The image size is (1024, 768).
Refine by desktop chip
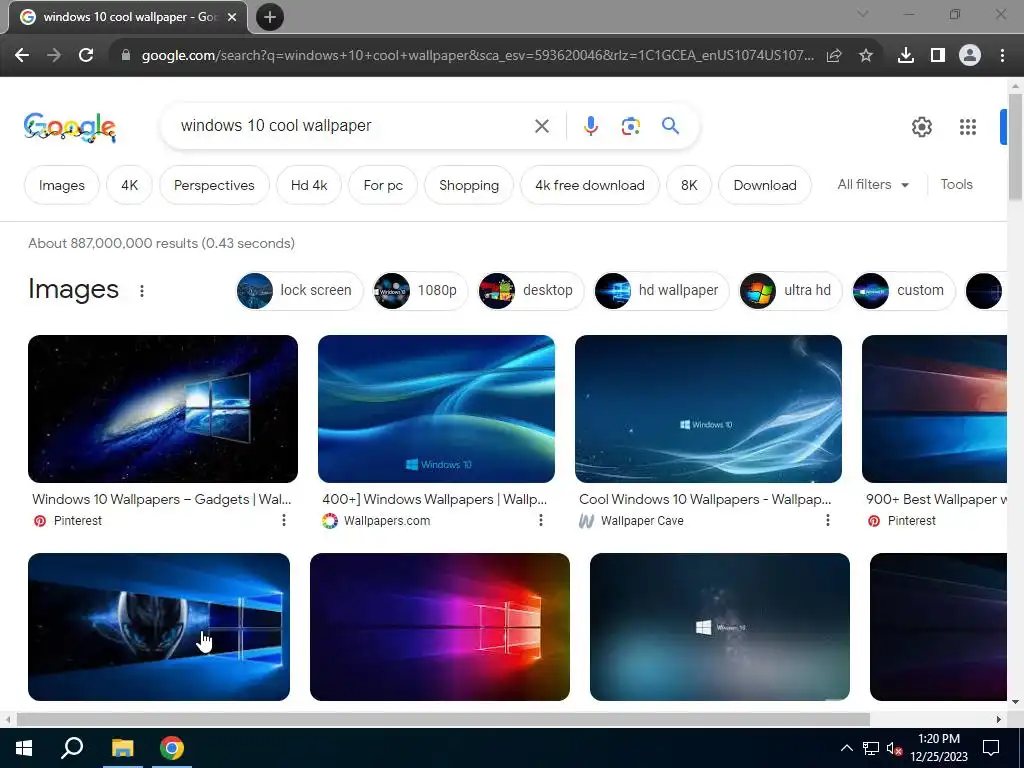click(x=531, y=291)
